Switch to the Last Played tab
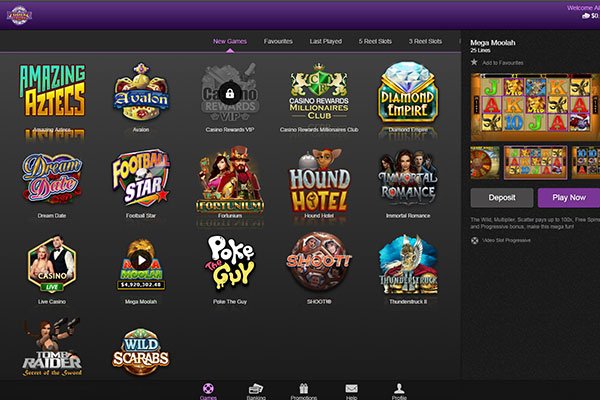The height and width of the screenshot is (400, 600). [x=326, y=41]
